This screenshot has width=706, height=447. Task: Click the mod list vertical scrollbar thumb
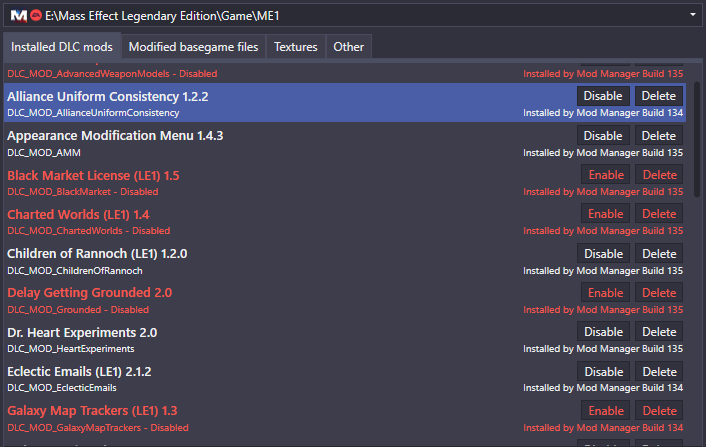[697, 139]
